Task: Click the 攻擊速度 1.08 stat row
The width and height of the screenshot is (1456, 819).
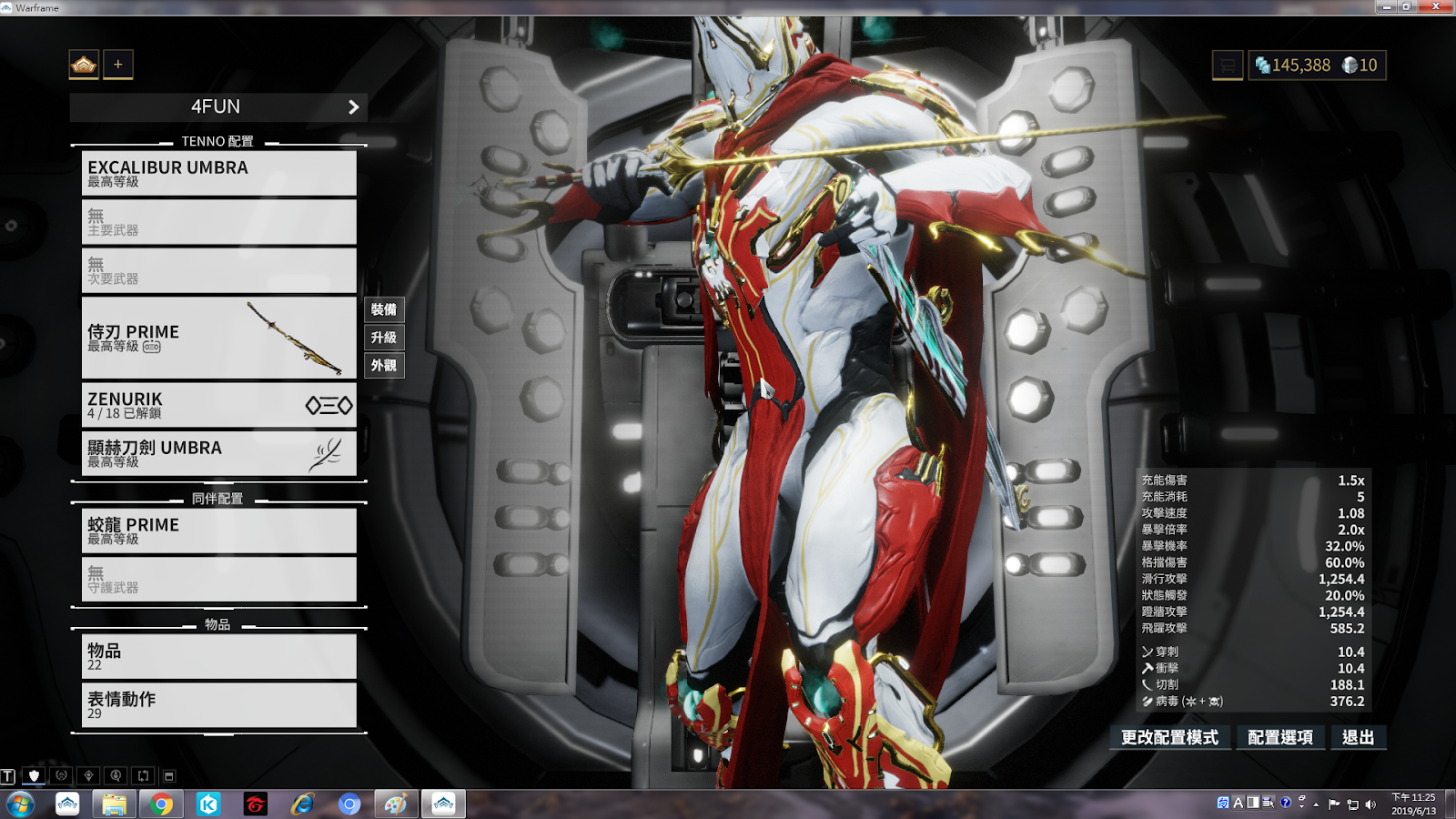Action: point(1253,513)
